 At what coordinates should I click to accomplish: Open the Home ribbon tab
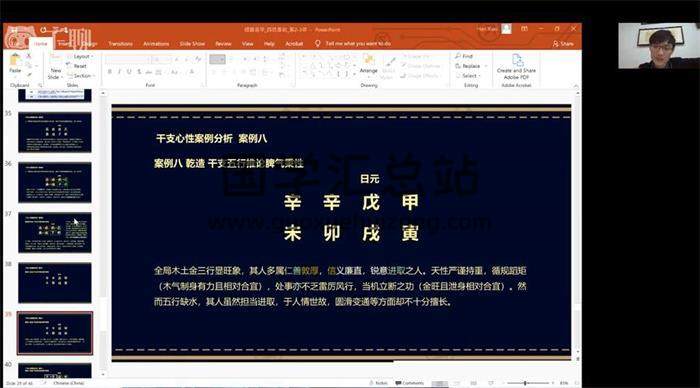pyautogui.click(x=41, y=44)
